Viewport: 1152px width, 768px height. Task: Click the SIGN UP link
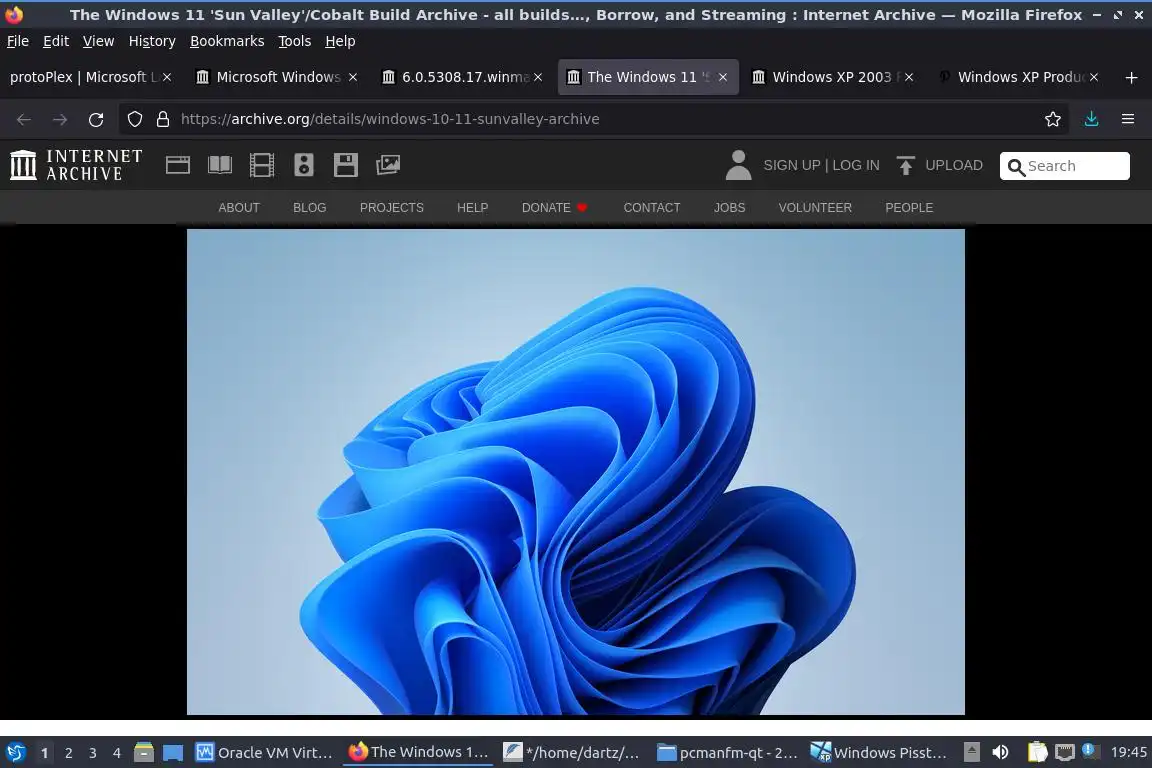791,165
